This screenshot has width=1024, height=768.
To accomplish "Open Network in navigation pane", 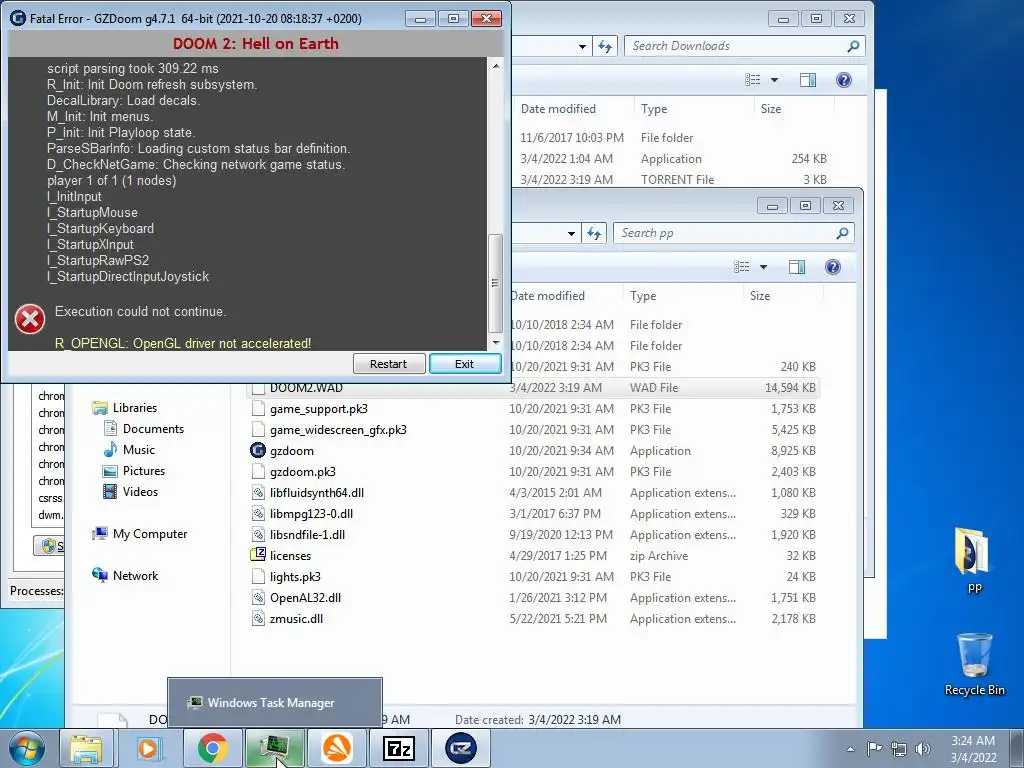I will [135, 575].
